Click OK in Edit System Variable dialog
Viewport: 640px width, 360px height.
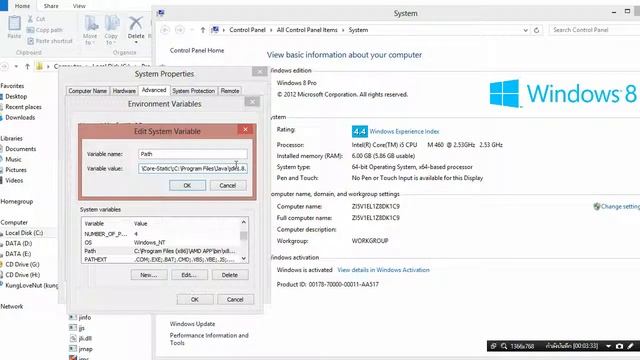click(x=187, y=185)
